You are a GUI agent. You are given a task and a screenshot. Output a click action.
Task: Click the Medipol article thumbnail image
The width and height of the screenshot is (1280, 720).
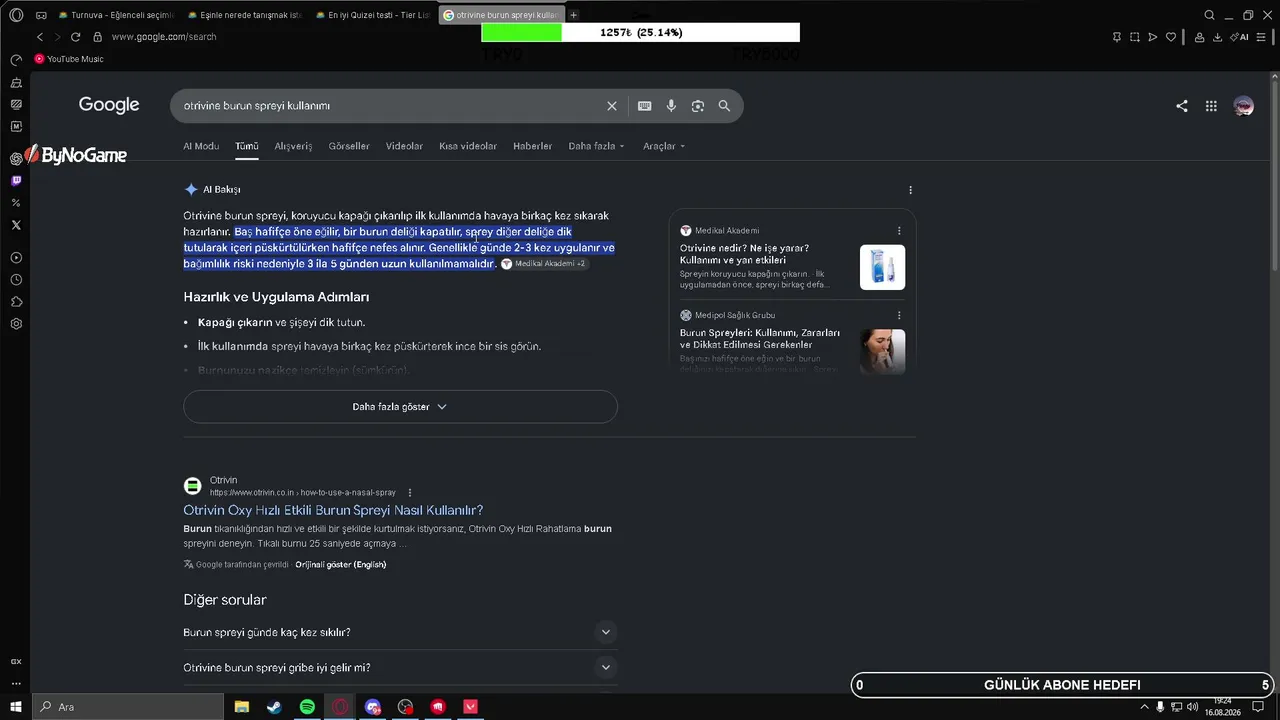tap(882, 351)
